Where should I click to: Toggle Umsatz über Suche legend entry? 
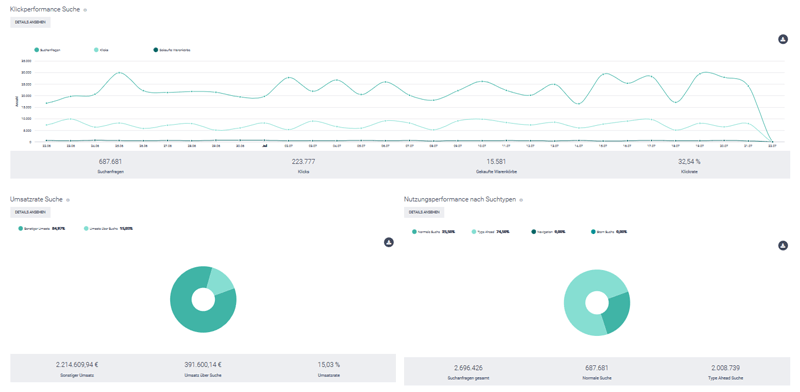108,229
